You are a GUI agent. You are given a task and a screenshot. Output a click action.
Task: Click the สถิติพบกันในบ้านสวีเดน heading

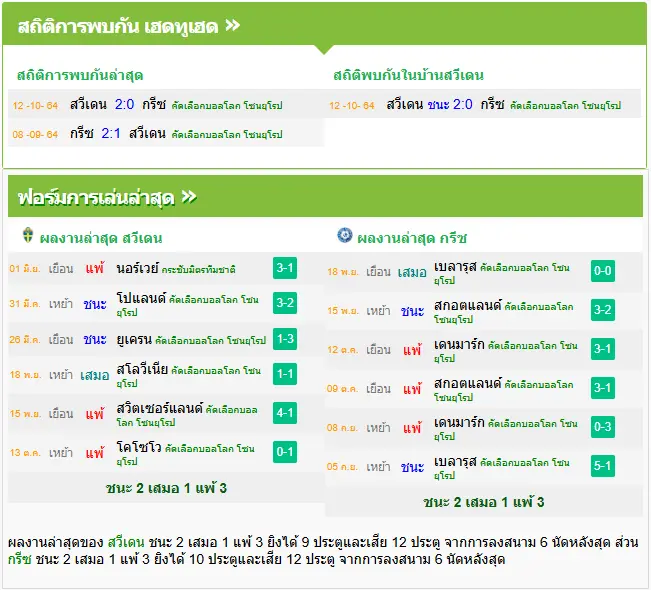point(409,75)
